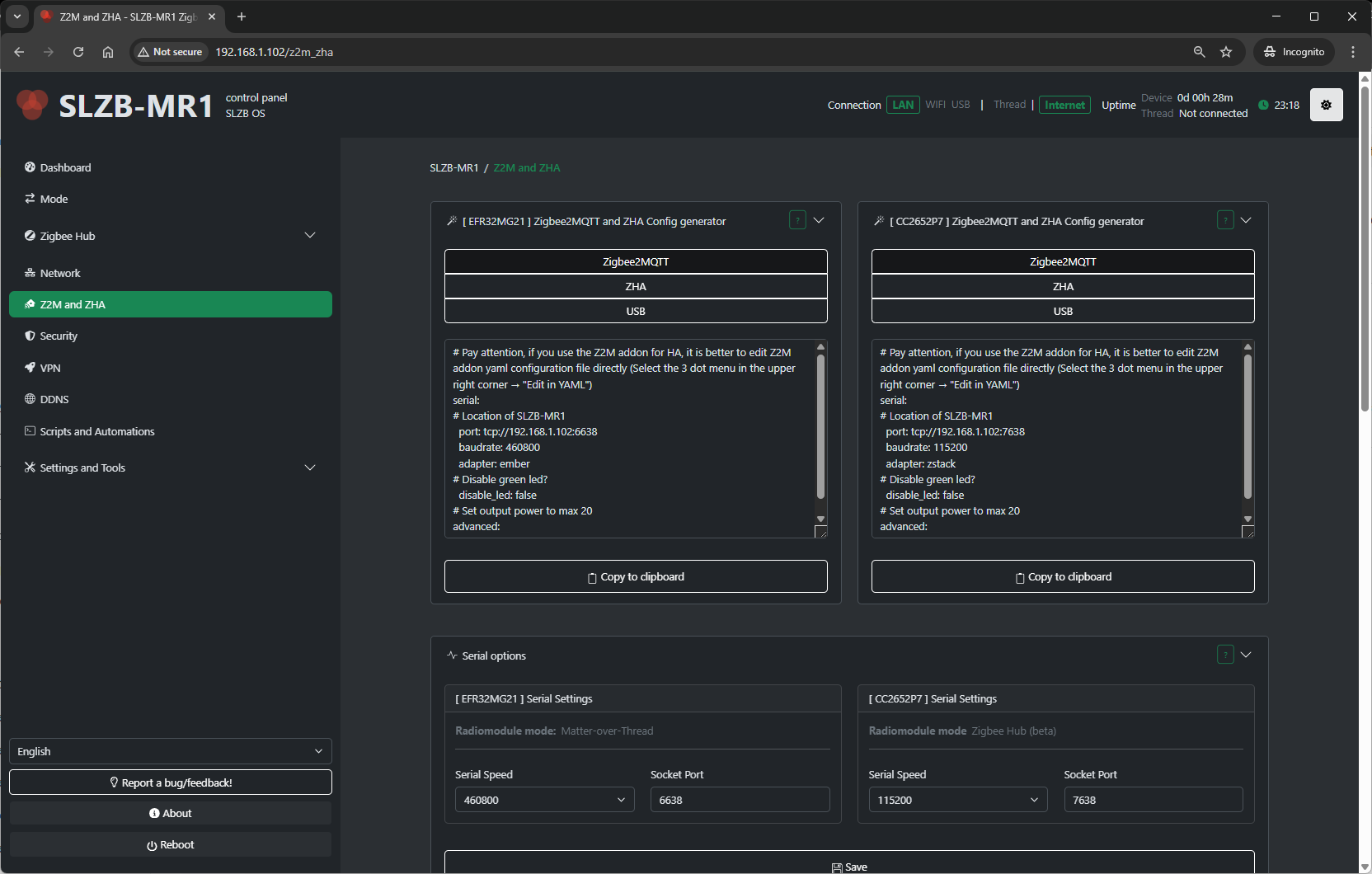Go to Dashboard in the sidebar
This screenshot has height=874, width=1372.
point(66,167)
